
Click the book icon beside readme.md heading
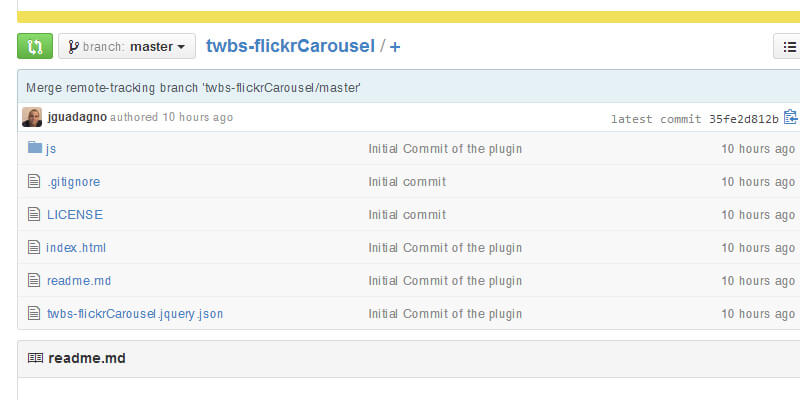coord(35,358)
